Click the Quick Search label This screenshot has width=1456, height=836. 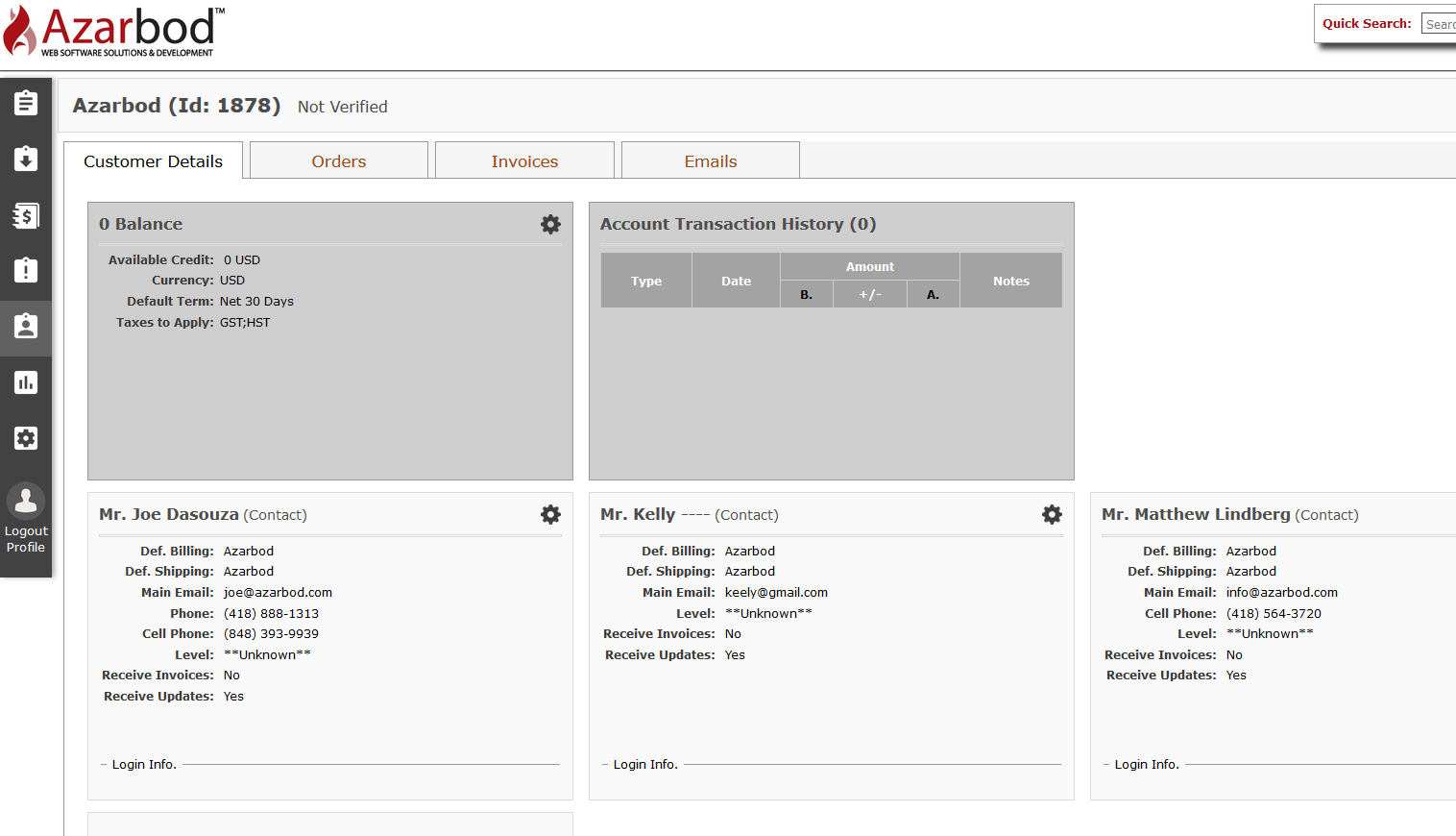tap(1367, 24)
